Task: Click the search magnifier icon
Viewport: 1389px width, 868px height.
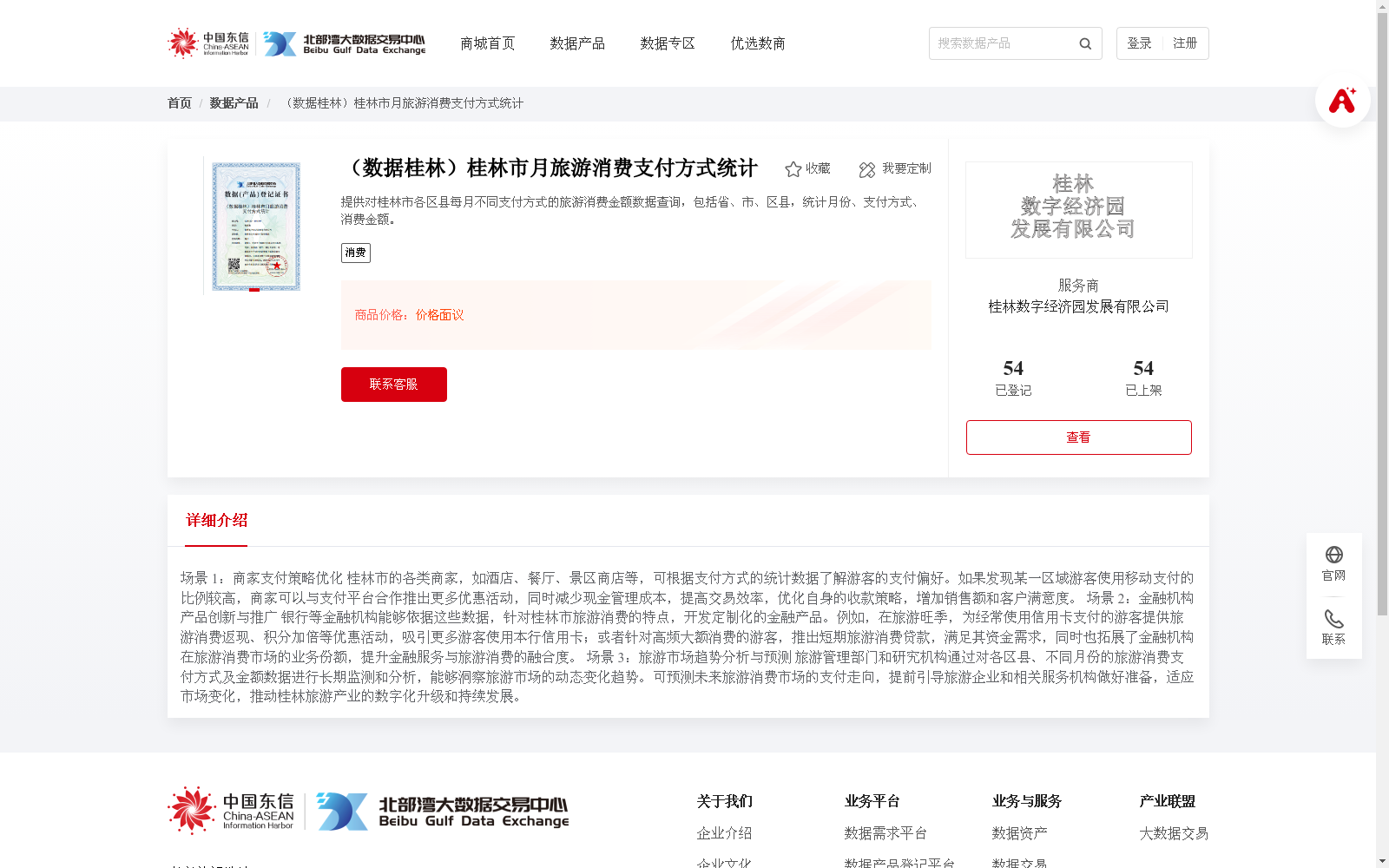Action: (1085, 43)
